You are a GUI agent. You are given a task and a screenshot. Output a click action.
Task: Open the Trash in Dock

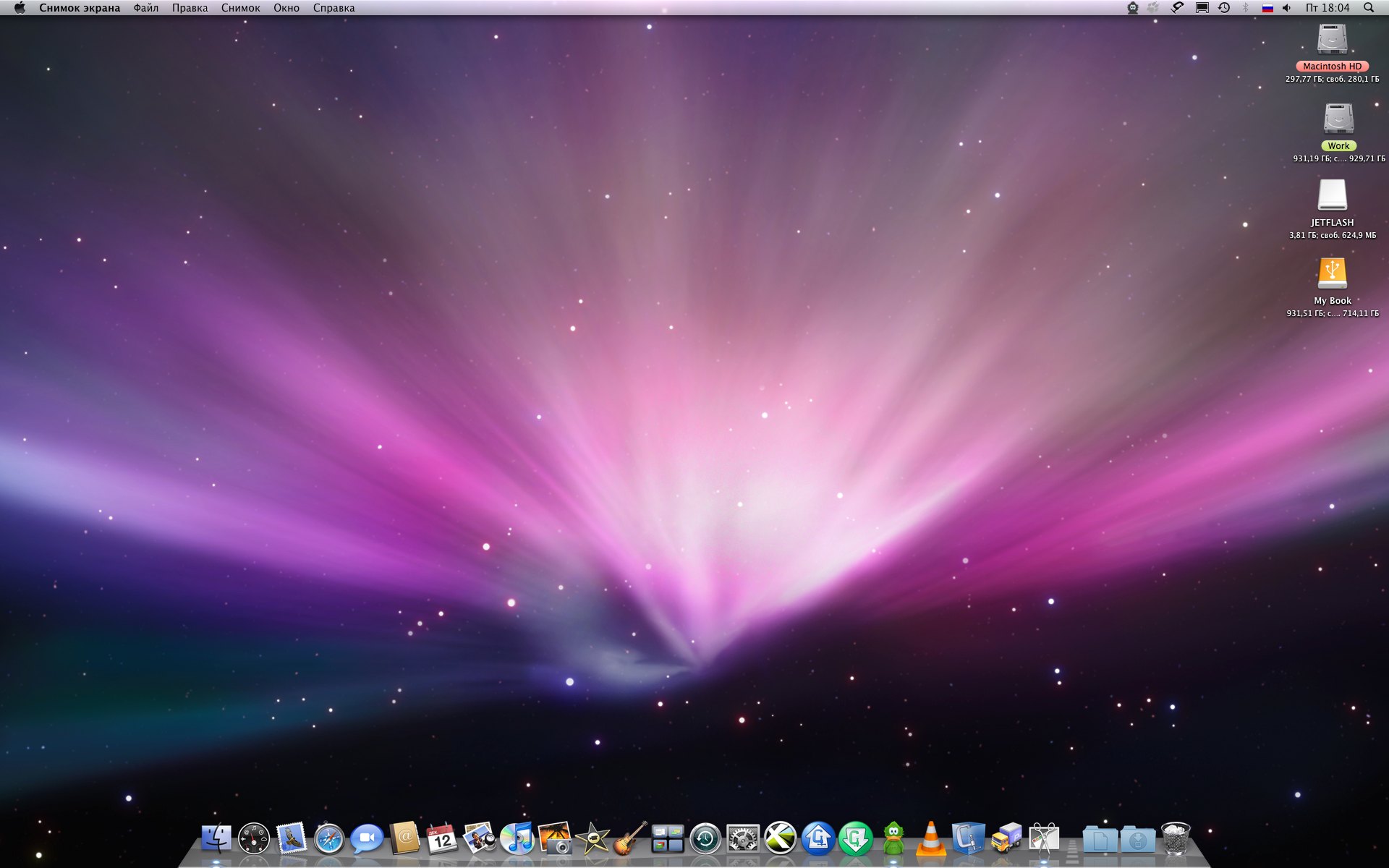point(1175,839)
